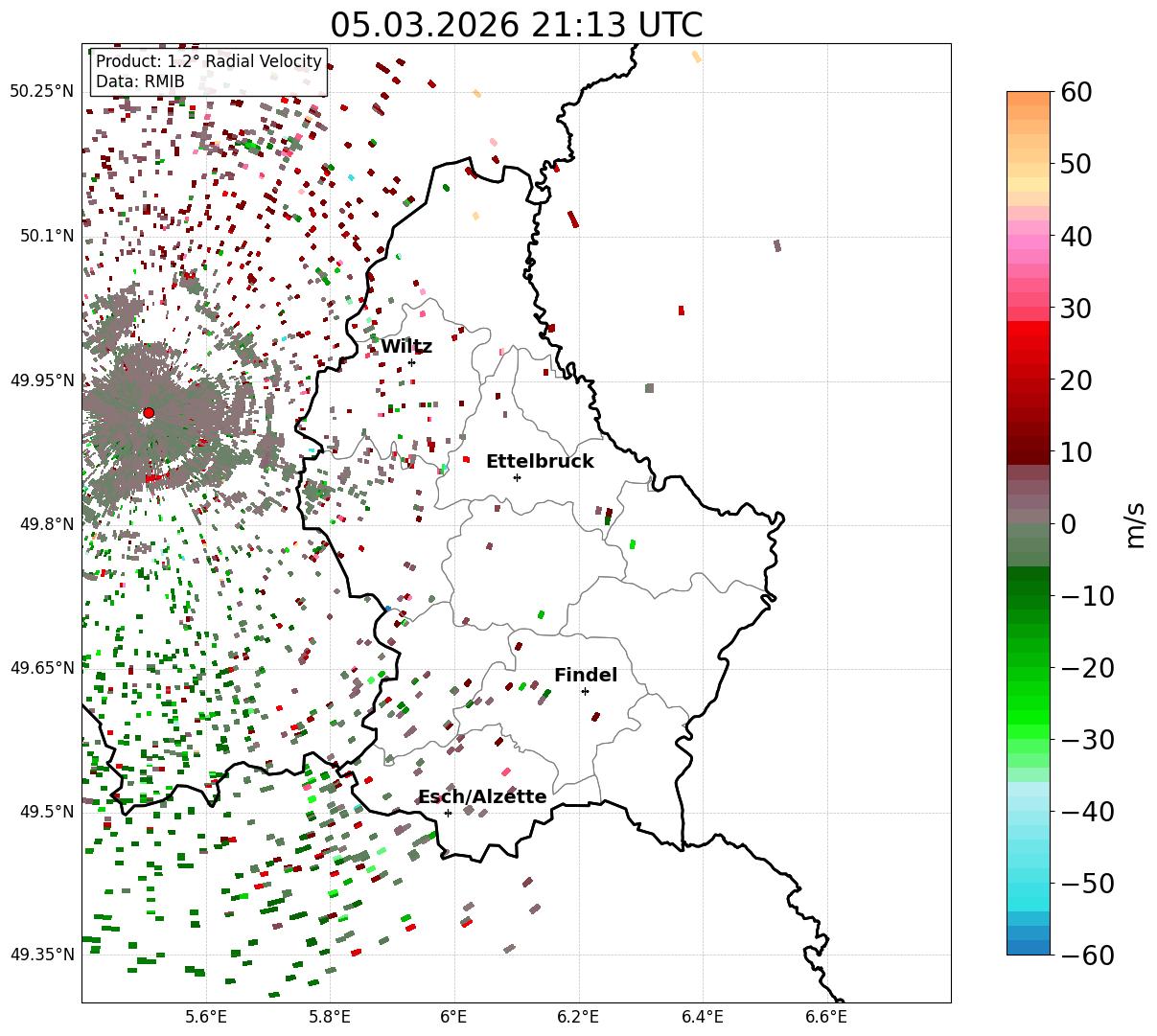Screen dimensions: 1157x1036
Task: Click the colorbar value 40
Action: [1076, 236]
